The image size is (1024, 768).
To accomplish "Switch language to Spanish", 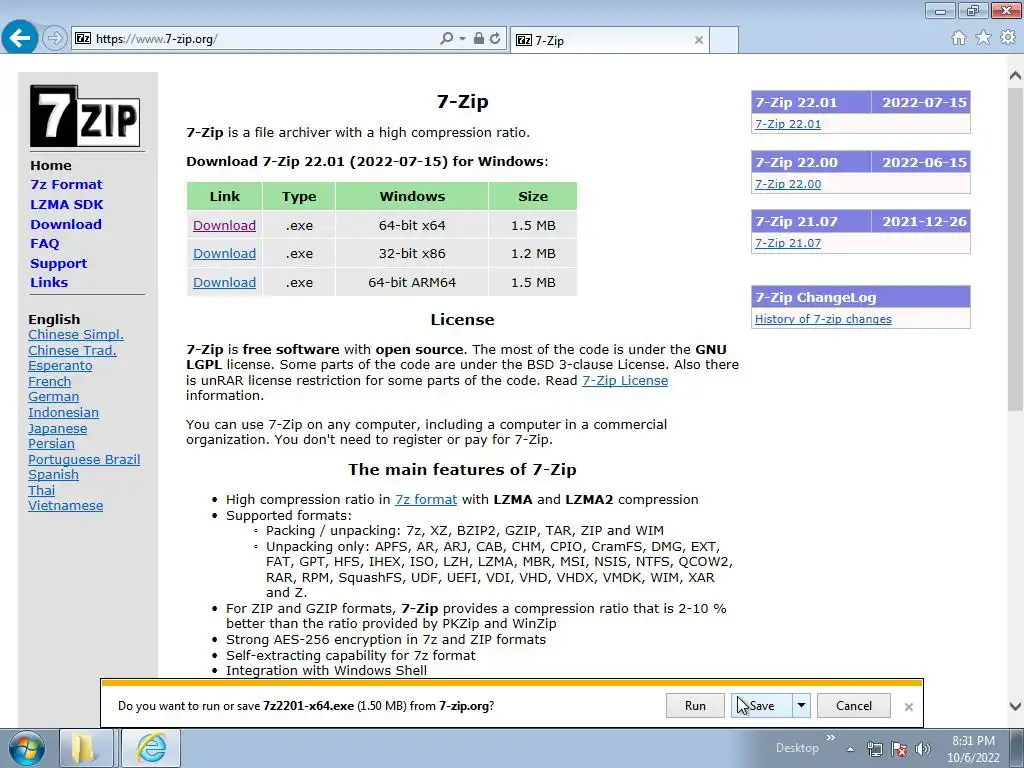I will coord(54,475).
